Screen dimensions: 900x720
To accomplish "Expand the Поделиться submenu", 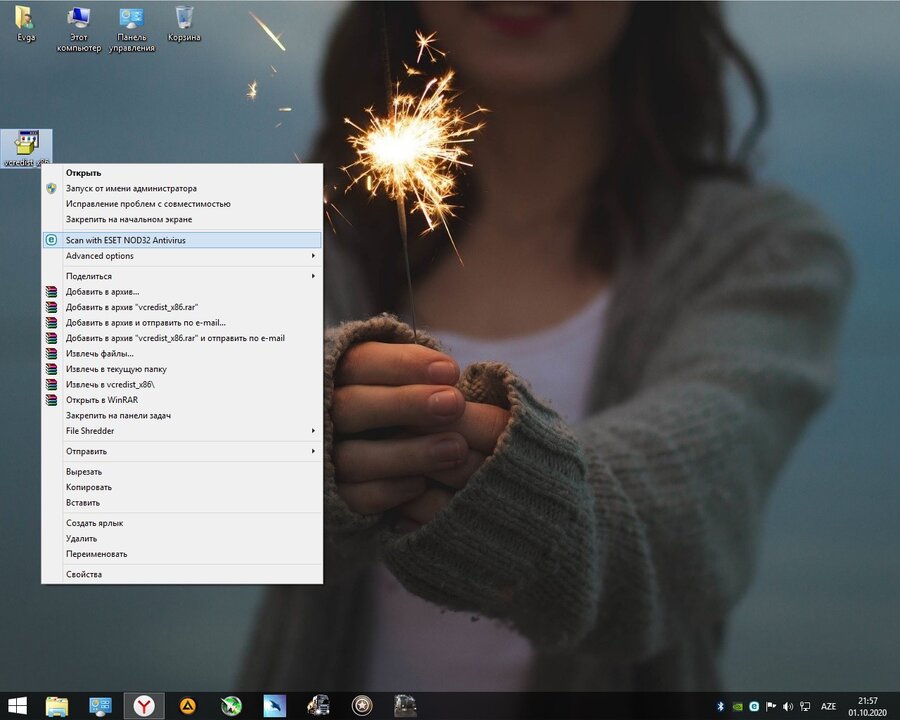I will 89,276.
